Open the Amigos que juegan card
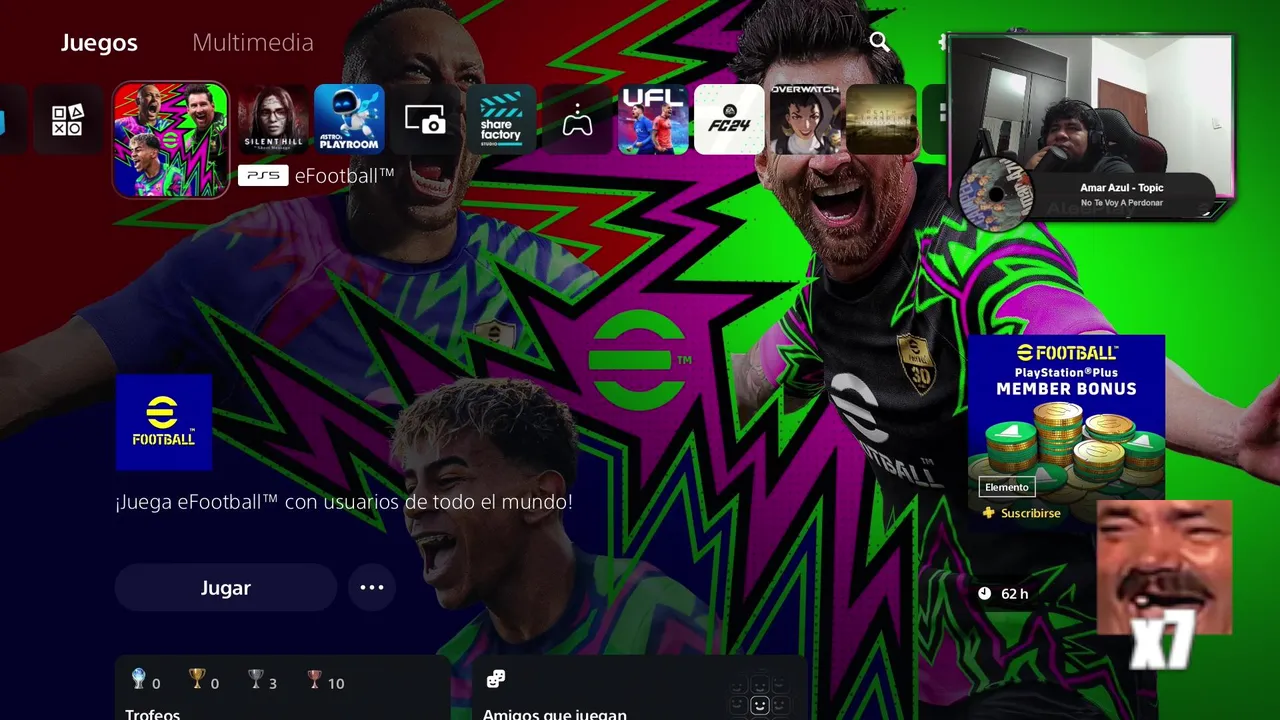Screen dimensions: 1280x720 click(639, 688)
